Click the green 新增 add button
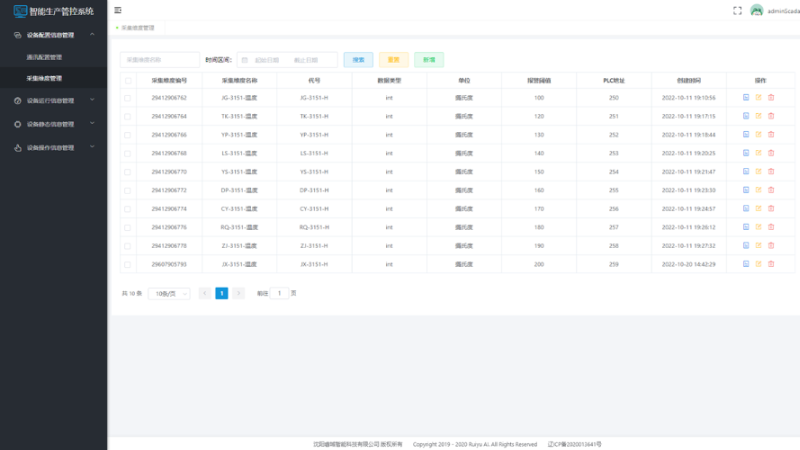 tap(429, 60)
